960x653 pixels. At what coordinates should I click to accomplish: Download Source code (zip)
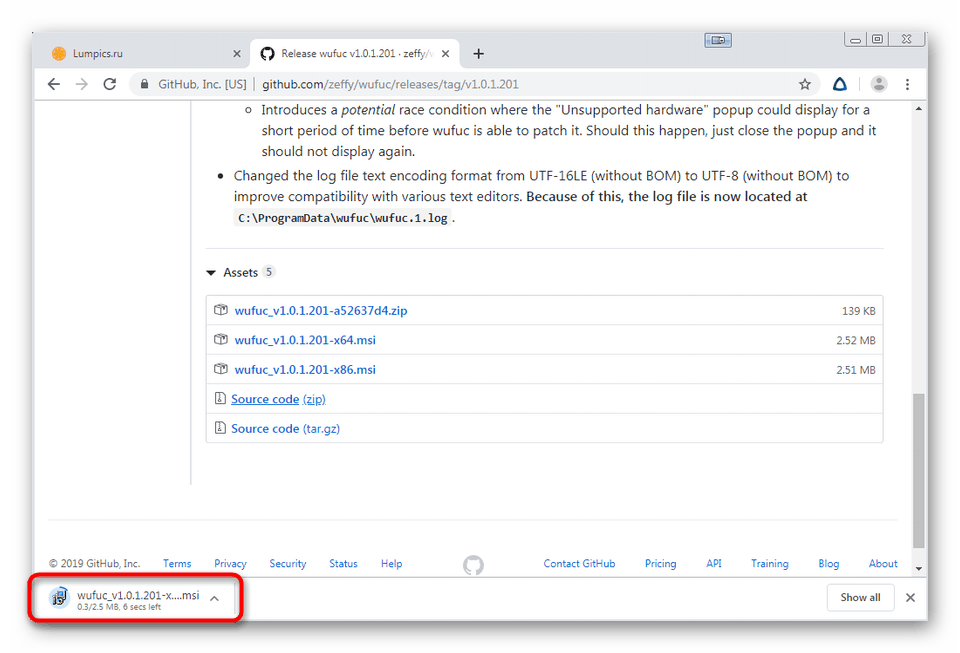(279, 399)
